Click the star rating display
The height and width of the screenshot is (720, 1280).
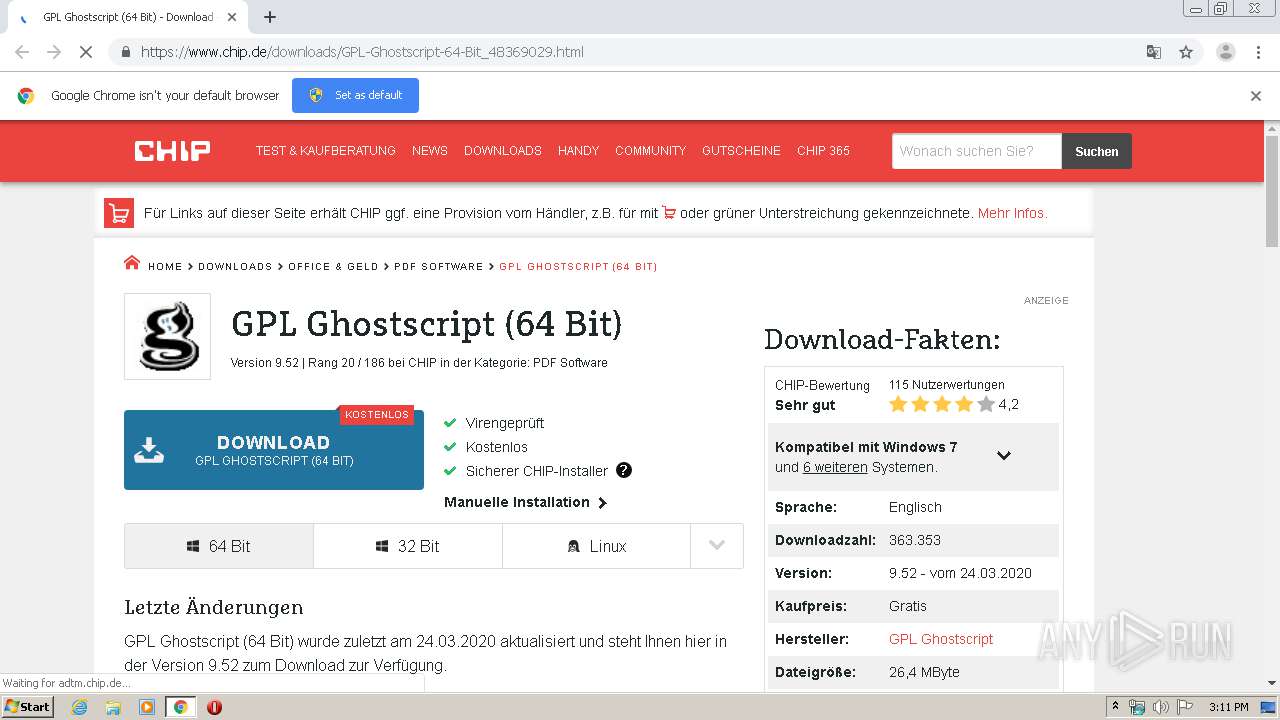click(x=942, y=405)
